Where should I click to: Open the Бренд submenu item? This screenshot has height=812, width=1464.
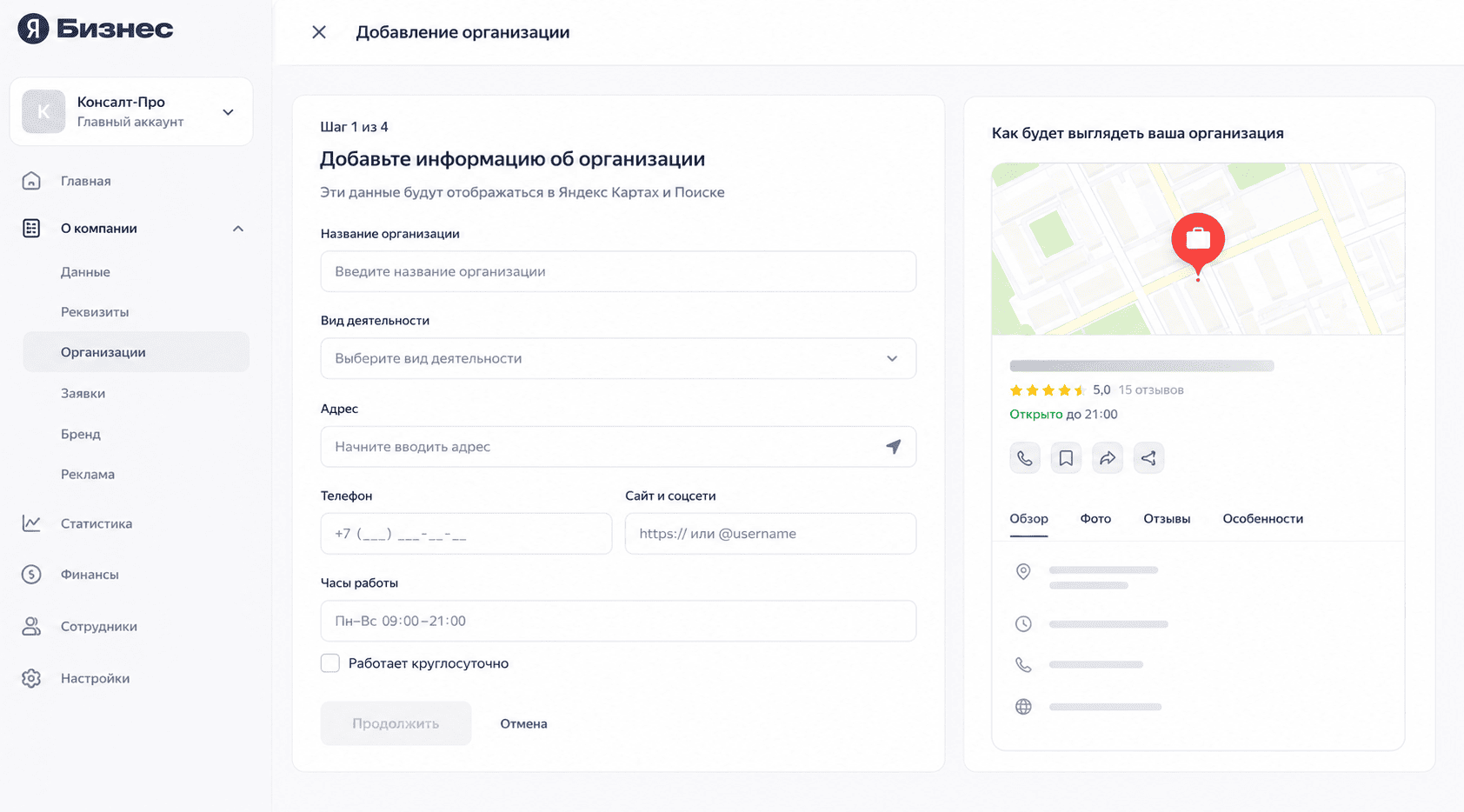81,434
